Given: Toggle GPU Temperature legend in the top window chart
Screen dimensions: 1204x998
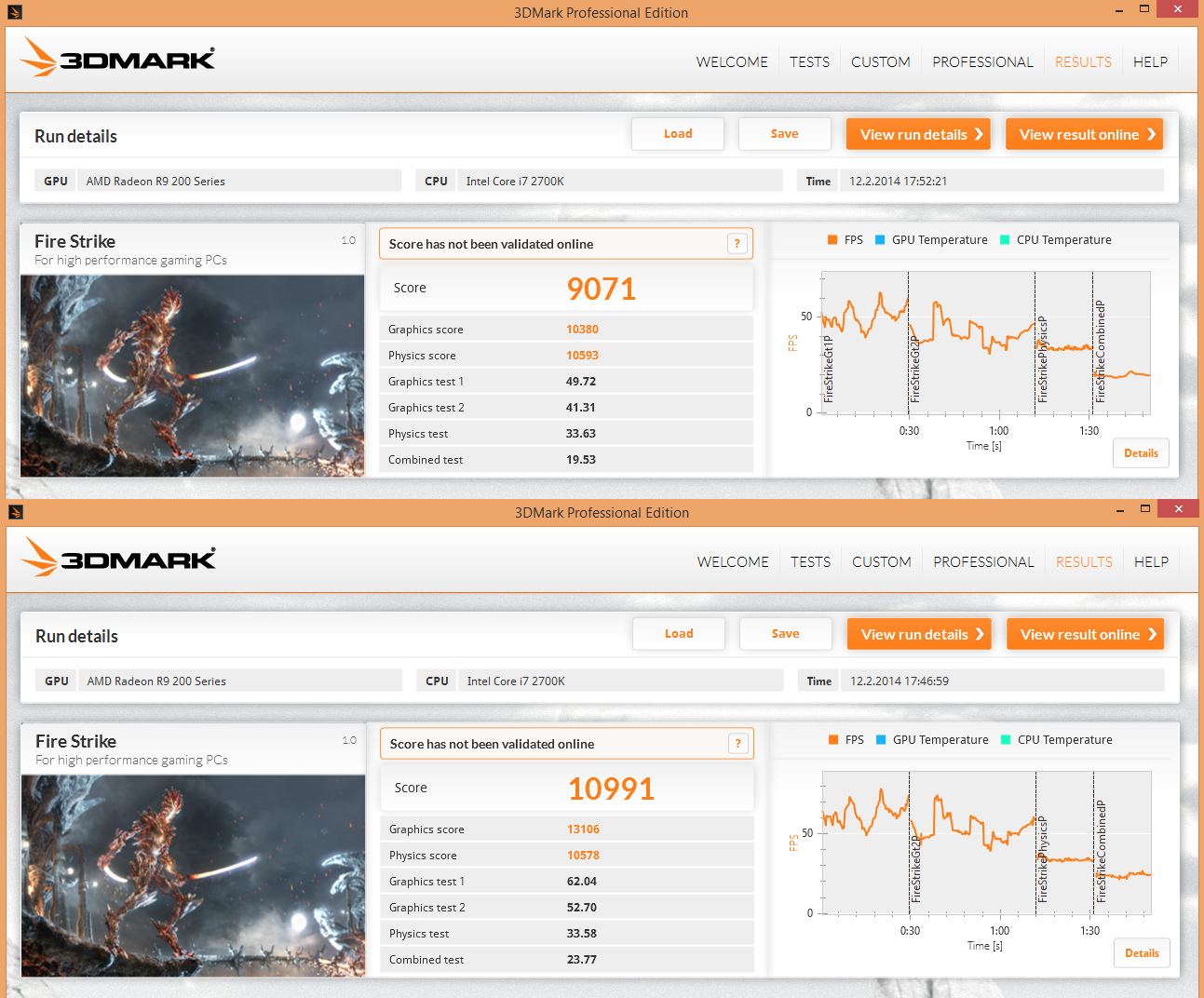Looking at the screenshot, I should (931, 240).
